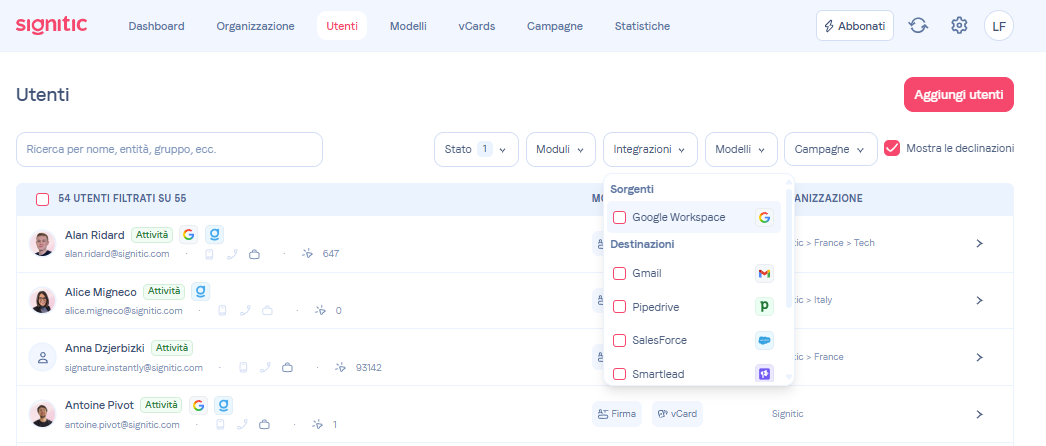Uncheck Mostra le declinazioni checkbox
Screen dimensions: 1046x446
[x=892, y=149]
